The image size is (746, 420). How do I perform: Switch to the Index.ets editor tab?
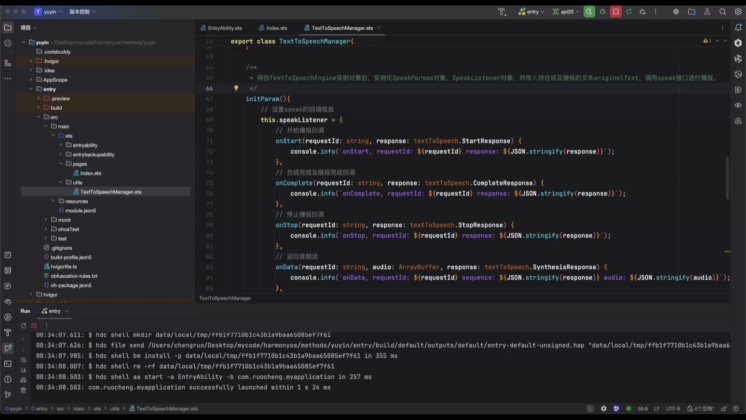tap(277, 28)
